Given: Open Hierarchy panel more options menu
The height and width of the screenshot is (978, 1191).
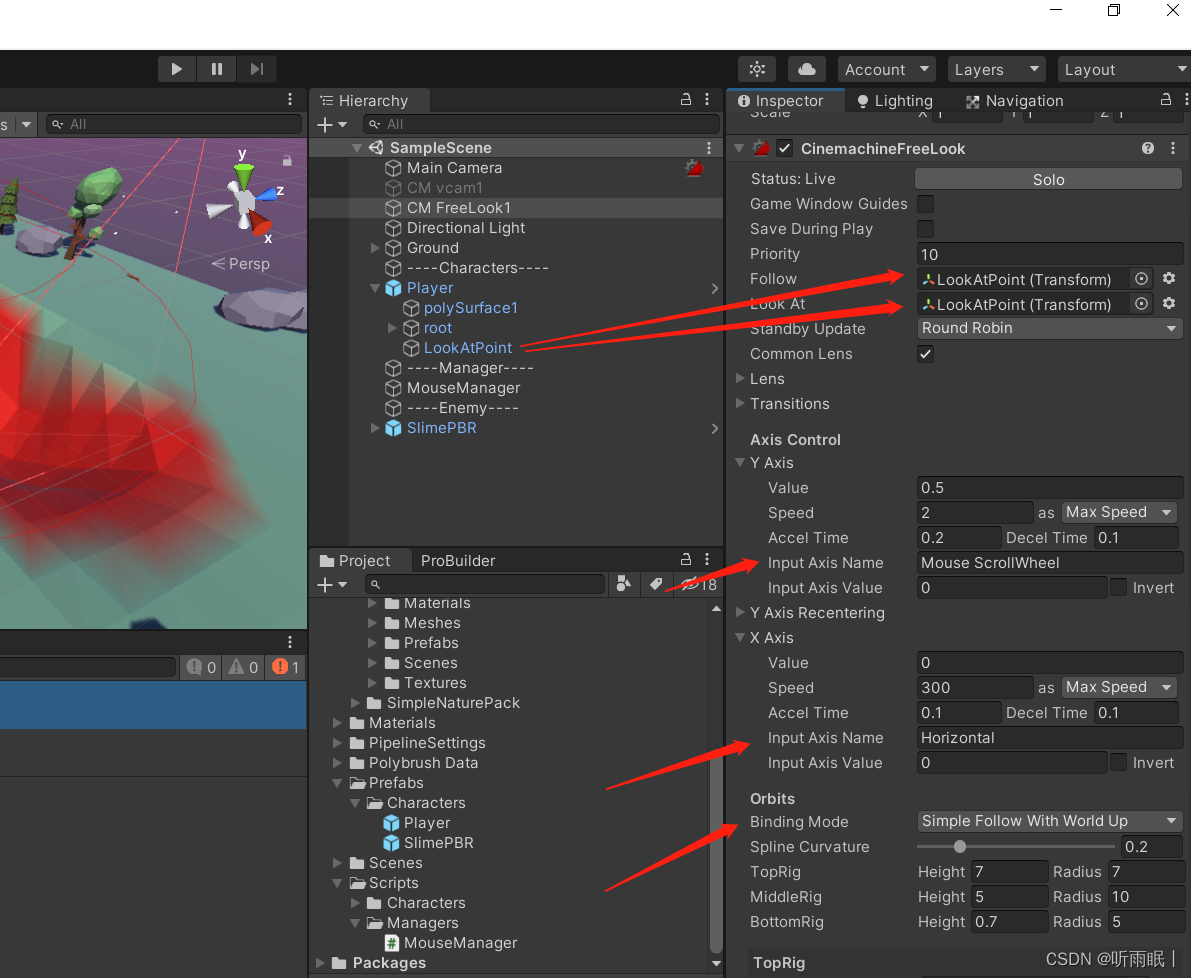Looking at the screenshot, I should [x=707, y=99].
